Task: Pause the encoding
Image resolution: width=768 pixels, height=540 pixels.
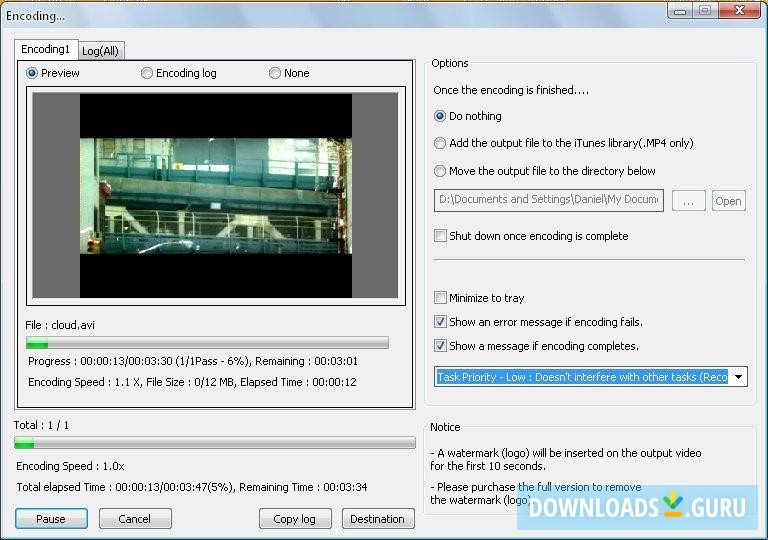Action: [51, 518]
